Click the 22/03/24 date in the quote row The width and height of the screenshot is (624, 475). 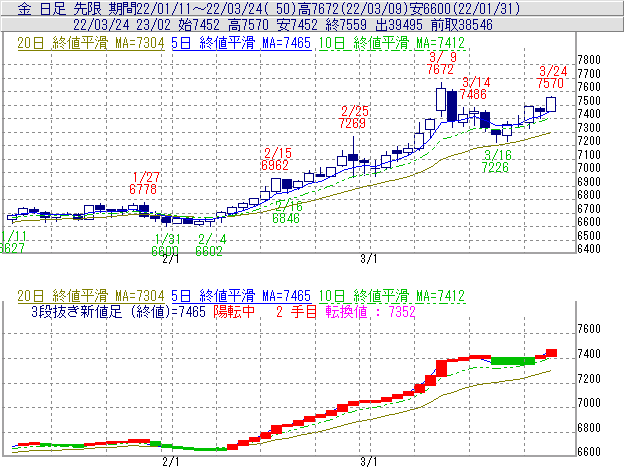[x=101, y=25]
